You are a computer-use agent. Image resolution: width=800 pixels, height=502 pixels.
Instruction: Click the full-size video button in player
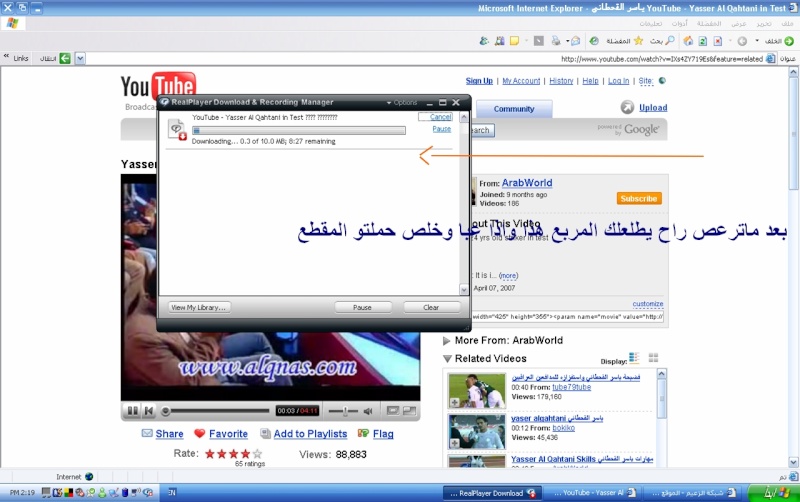click(409, 410)
